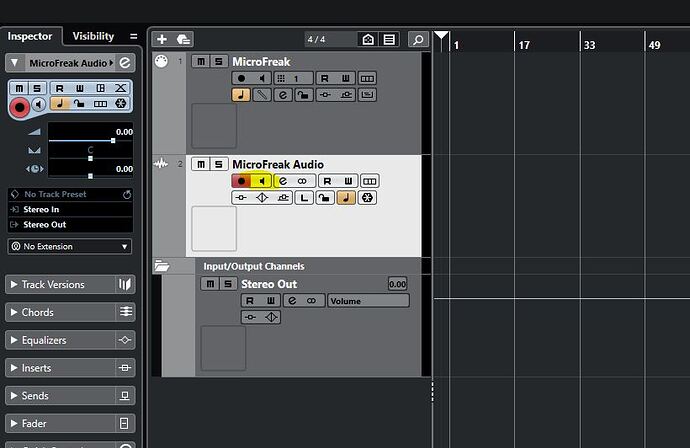Open the No Extension dropdown
The width and height of the screenshot is (690, 448).
point(70,246)
